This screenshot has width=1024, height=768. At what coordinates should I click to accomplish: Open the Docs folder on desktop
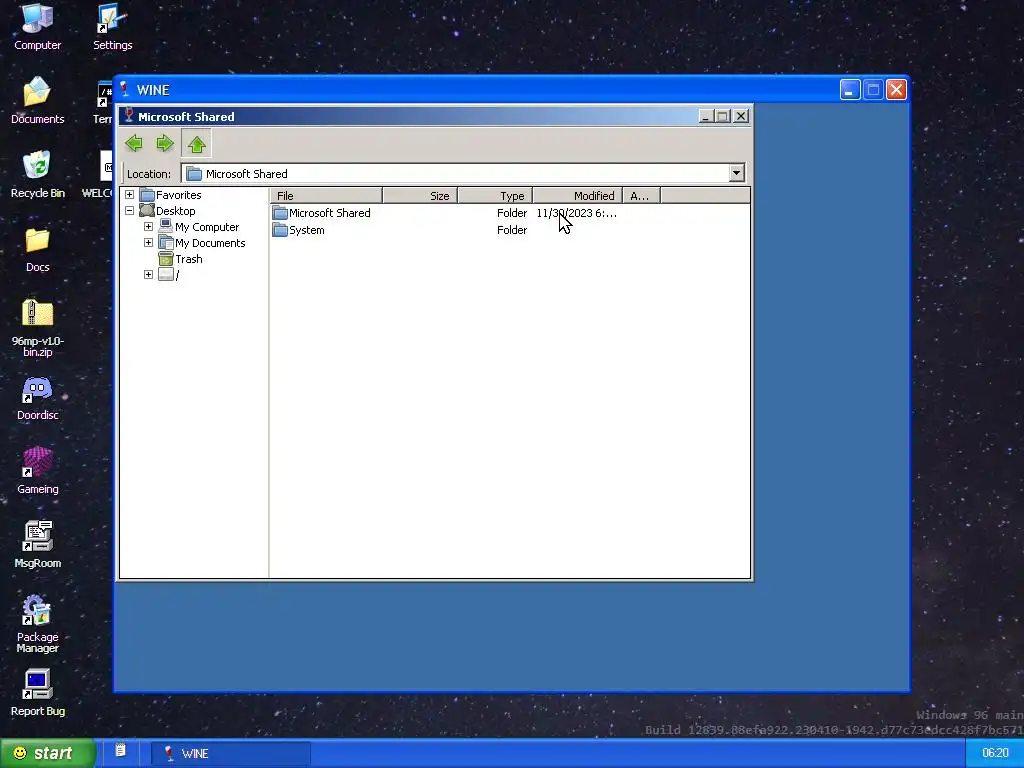(x=37, y=249)
